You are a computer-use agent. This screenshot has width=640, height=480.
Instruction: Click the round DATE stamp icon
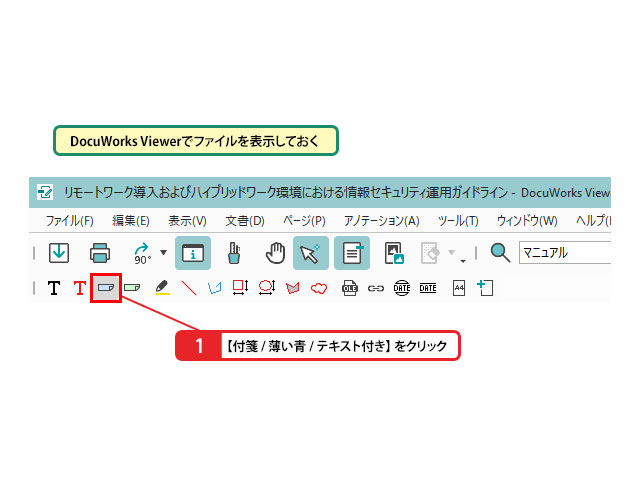402,288
